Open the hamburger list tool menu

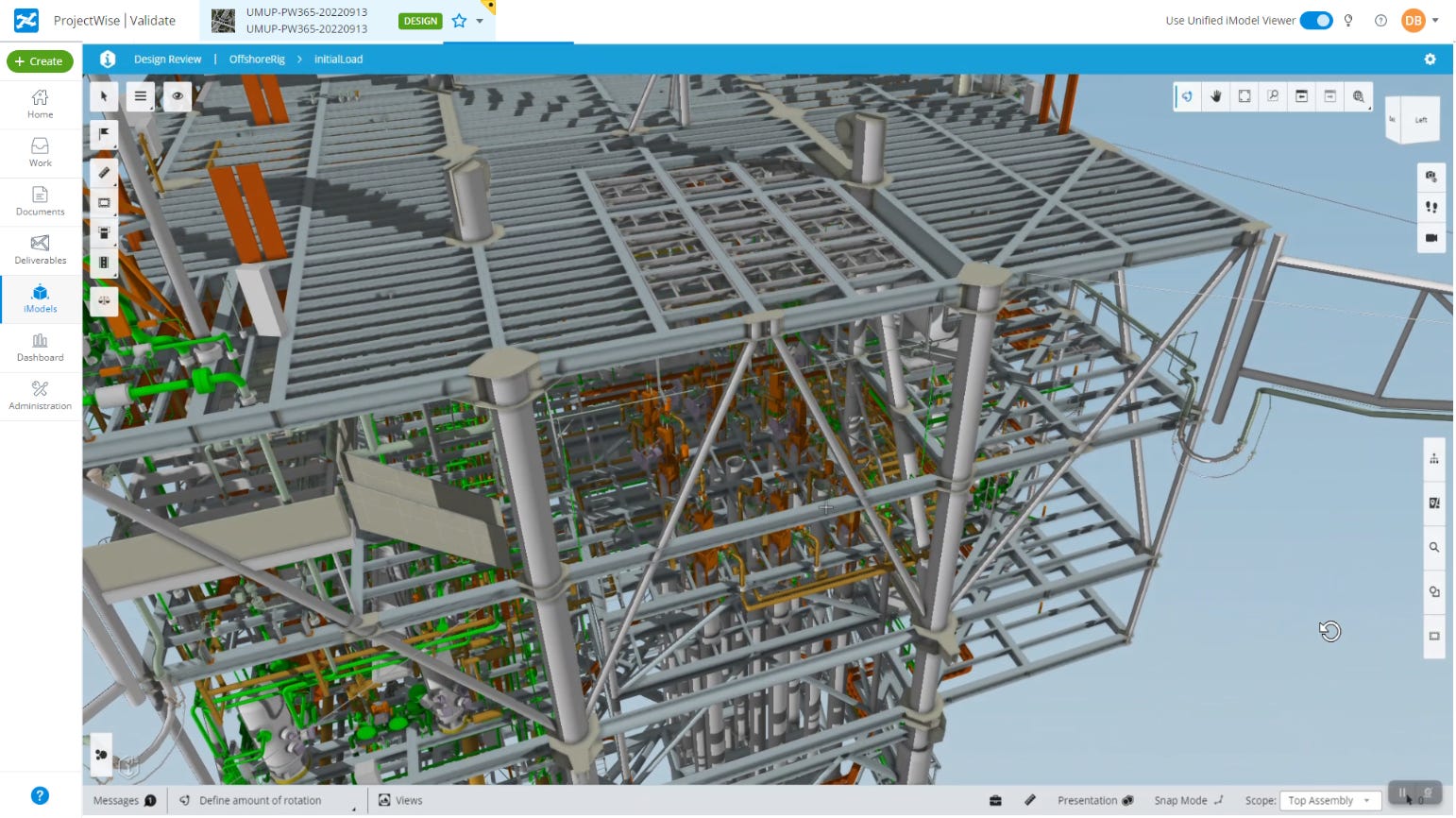pyautogui.click(x=141, y=96)
